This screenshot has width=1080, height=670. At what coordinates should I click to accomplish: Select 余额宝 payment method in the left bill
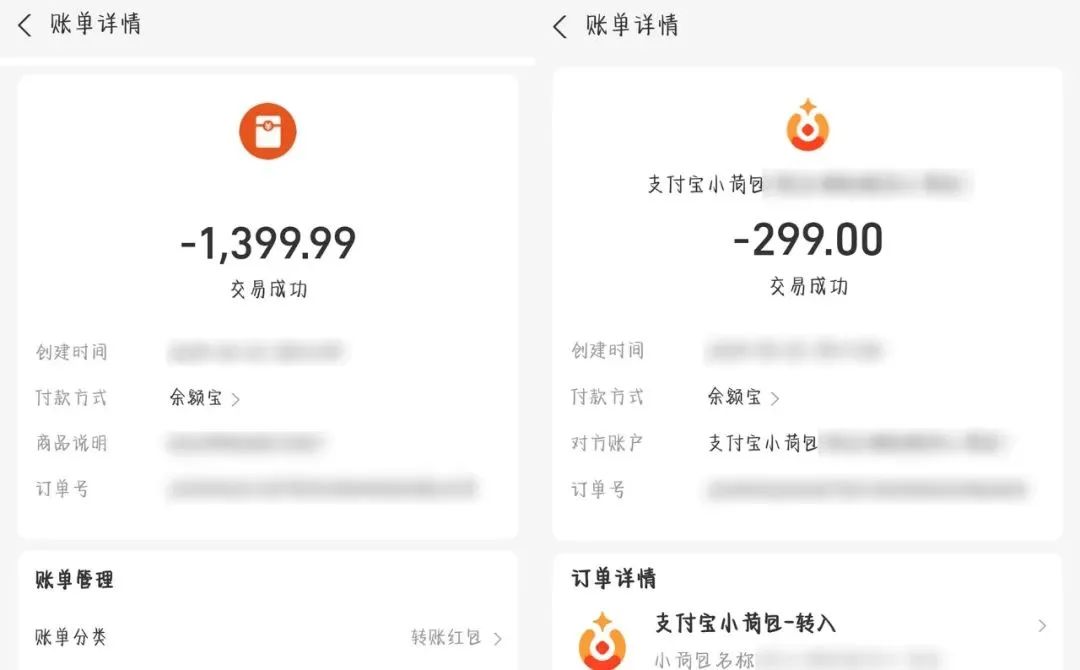[x=196, y=397]
